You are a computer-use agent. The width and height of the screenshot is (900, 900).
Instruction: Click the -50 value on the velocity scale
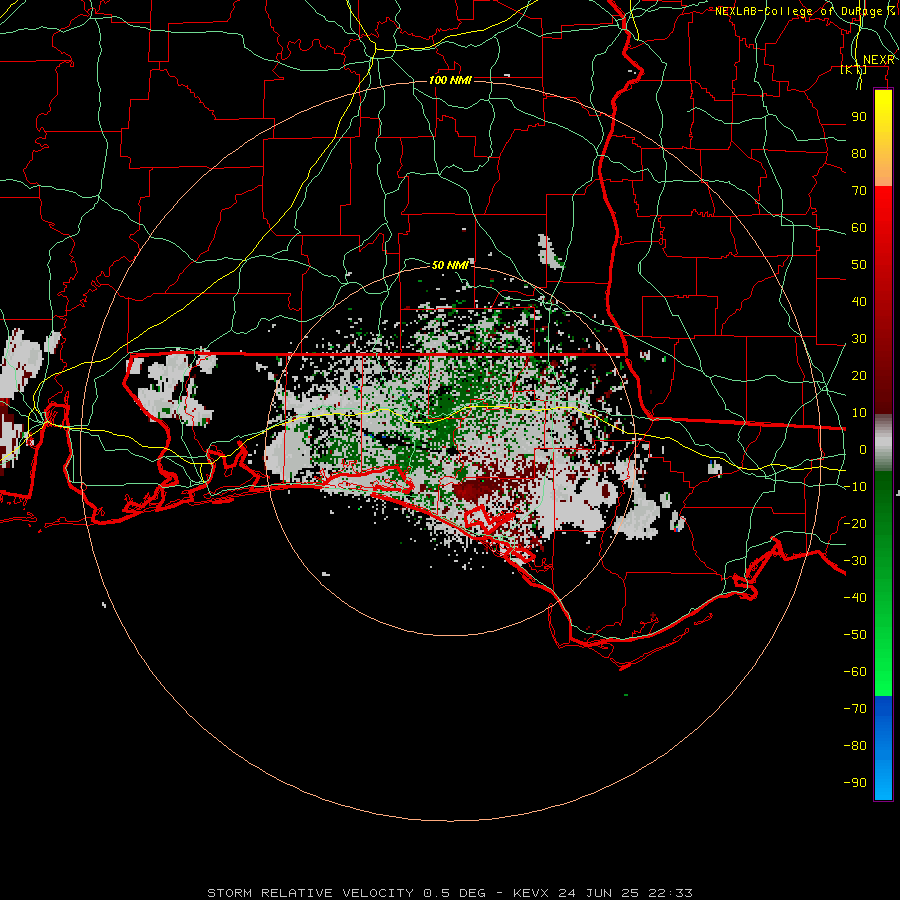pos(855,635)
